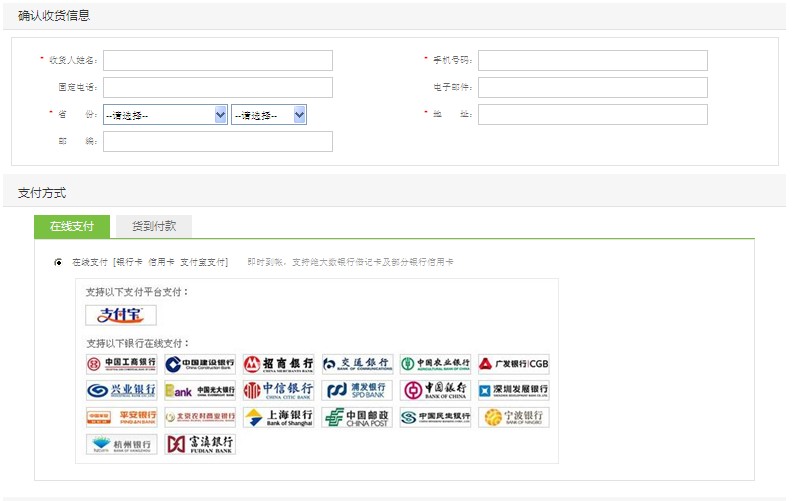The width and height of the screenshot is (794, 501).
Task: Pick 中国光大银行 Everbright logo
Action: 200,391
